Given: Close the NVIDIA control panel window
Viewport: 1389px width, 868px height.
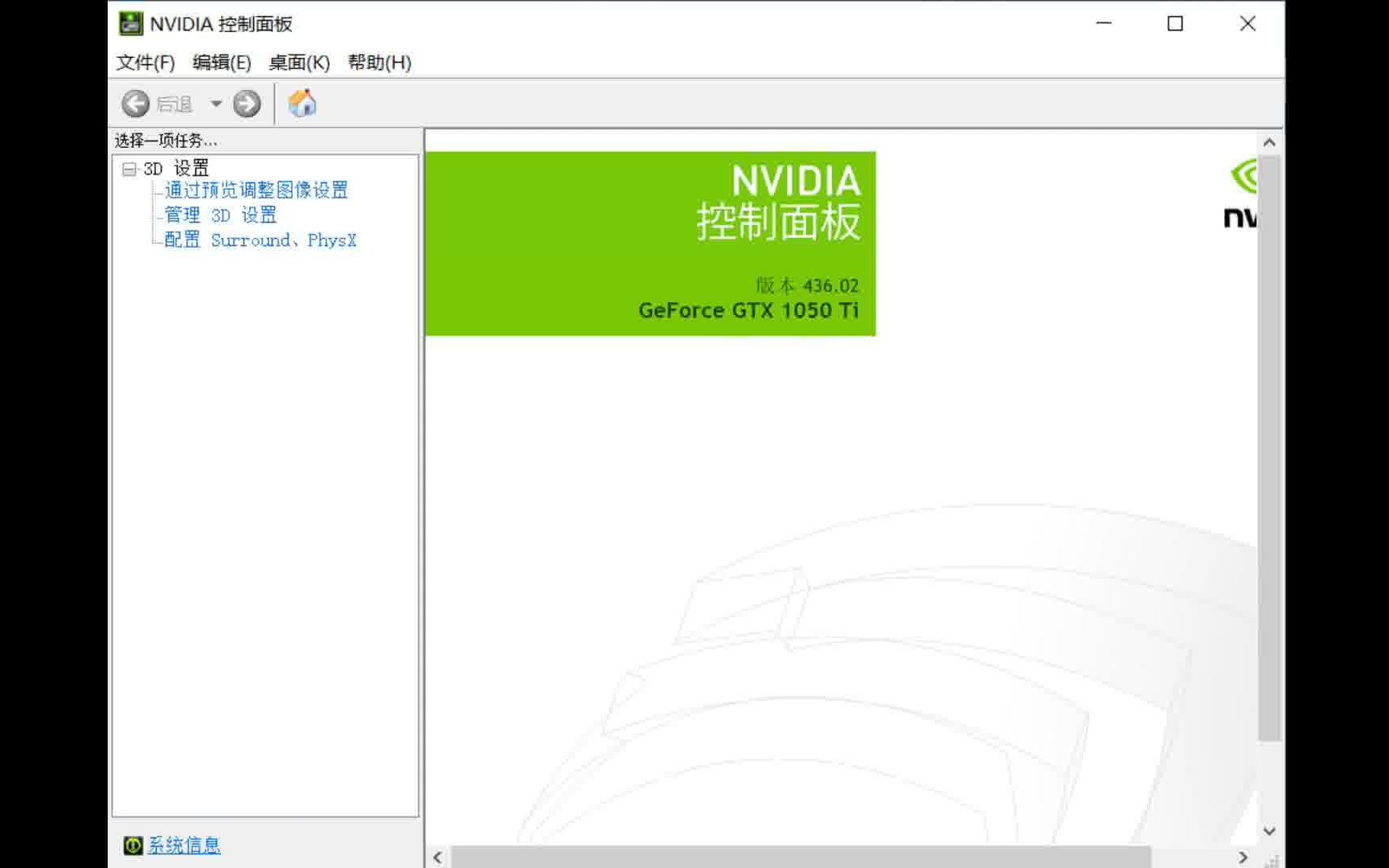Looking at the screenshot, I should (x=1248, y=23).
